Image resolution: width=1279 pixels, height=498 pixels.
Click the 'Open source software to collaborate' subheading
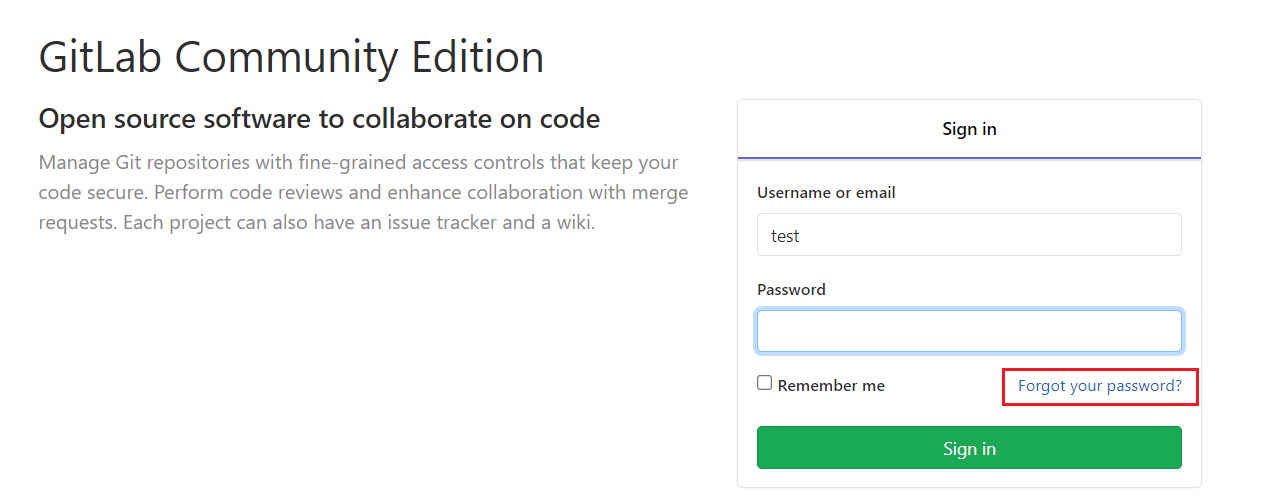[x=319, y=120]
